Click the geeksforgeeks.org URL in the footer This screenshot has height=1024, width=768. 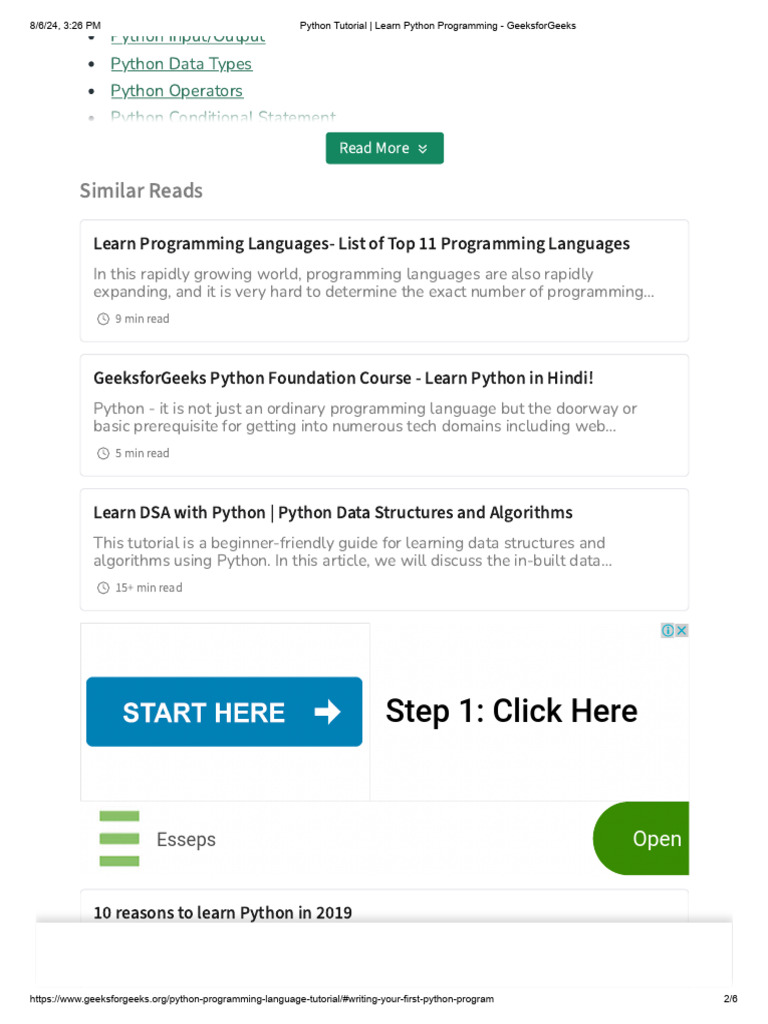tap(262, 1000)
